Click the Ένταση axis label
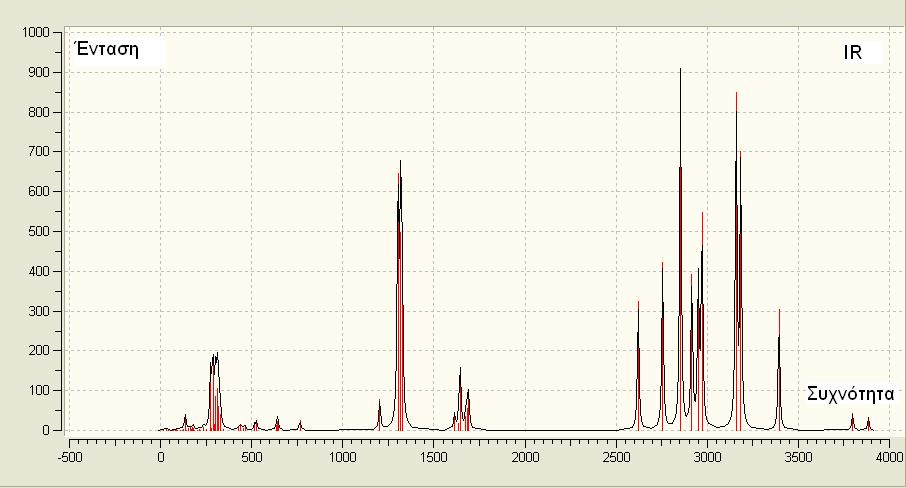Image resolution: width=906 pixels, height=488 pixels. [x=107, y=49]
